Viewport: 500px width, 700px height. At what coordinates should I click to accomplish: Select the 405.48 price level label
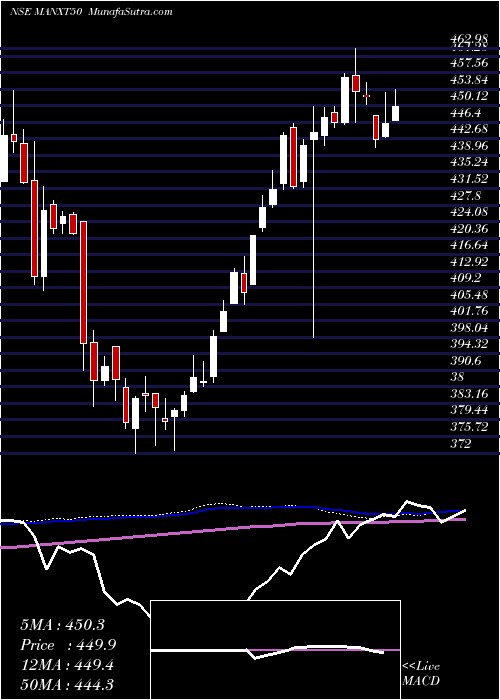[468, 295]
